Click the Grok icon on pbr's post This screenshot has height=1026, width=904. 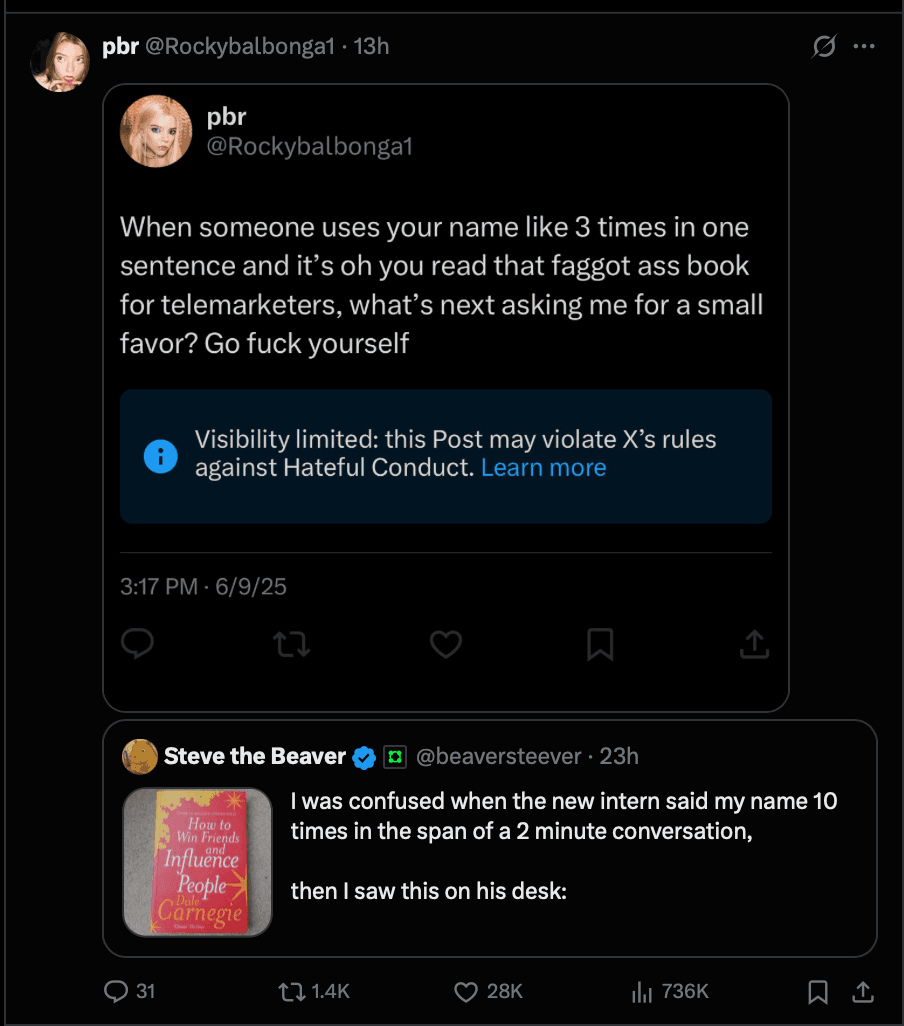(824, 47)
